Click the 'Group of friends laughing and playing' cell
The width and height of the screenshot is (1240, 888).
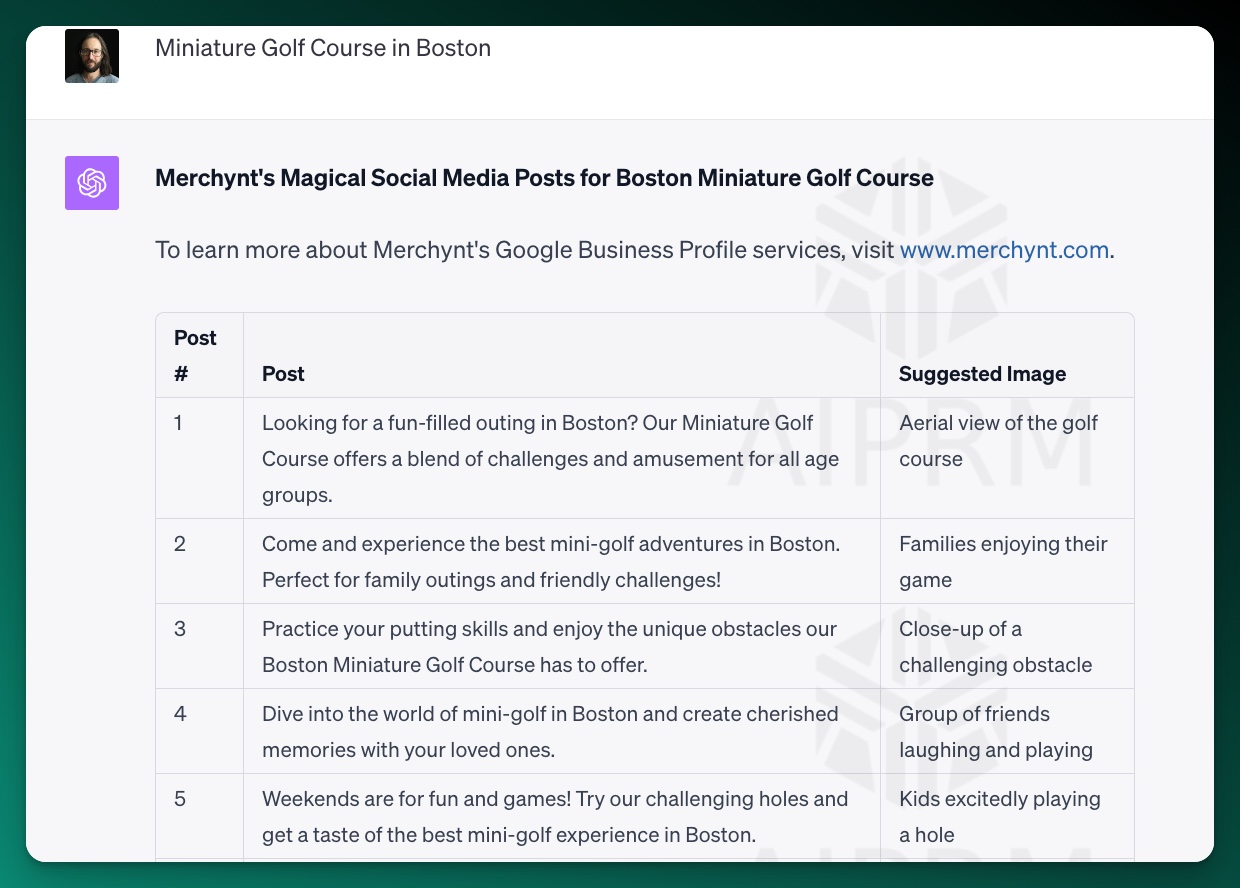[x=995, y=732]
